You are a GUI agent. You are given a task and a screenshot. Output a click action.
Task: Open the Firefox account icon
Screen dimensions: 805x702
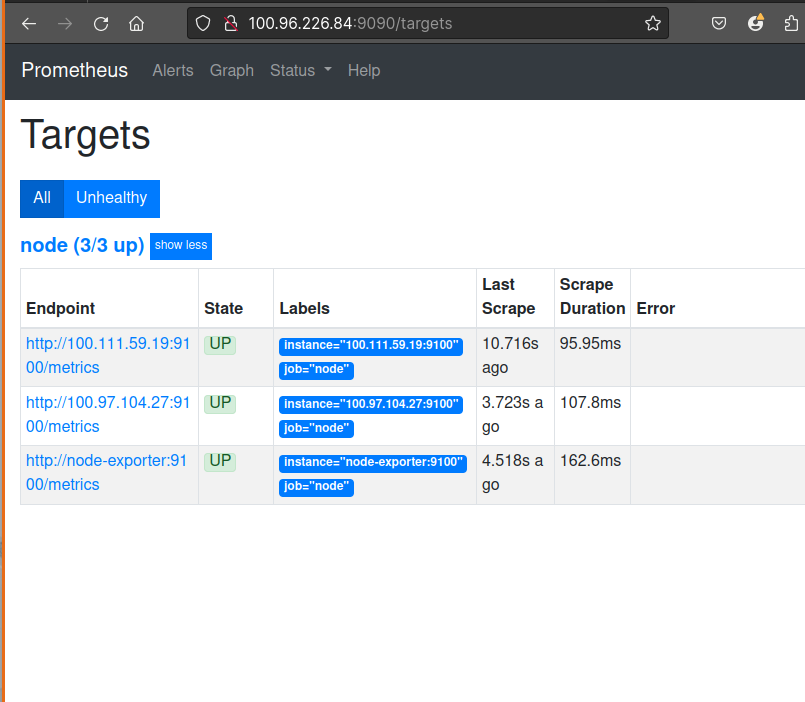click(x=755, y=23)
